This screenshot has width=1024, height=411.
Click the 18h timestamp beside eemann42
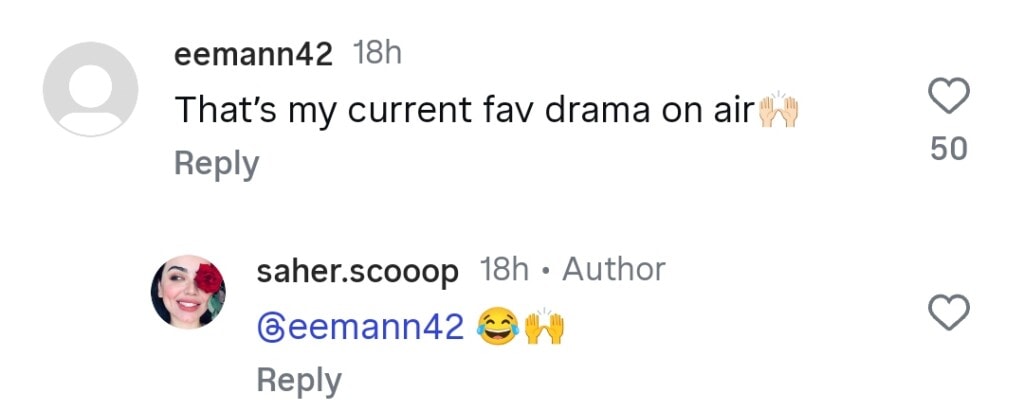point(377,54)
